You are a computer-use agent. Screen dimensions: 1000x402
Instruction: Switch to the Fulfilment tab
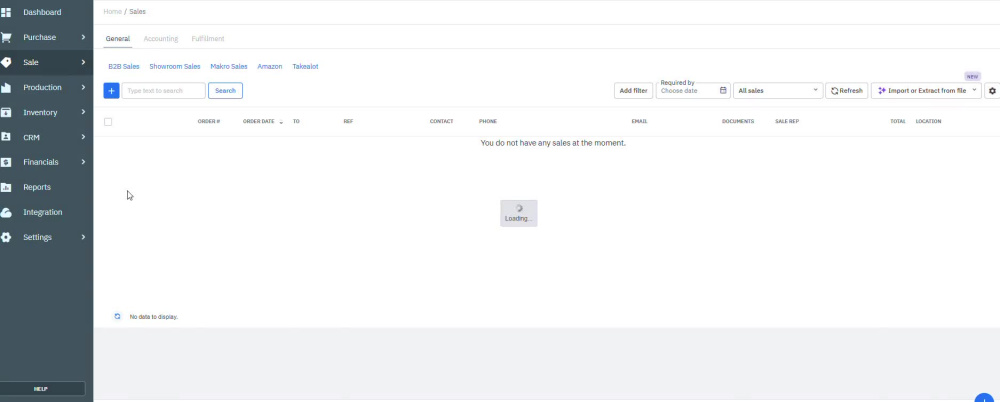(x=208, y=39)
